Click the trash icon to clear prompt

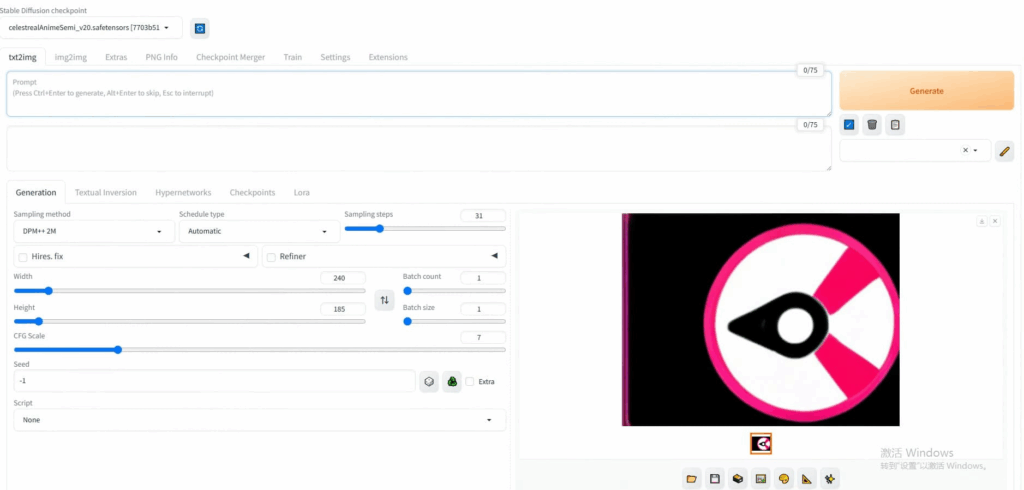[872, 124]
